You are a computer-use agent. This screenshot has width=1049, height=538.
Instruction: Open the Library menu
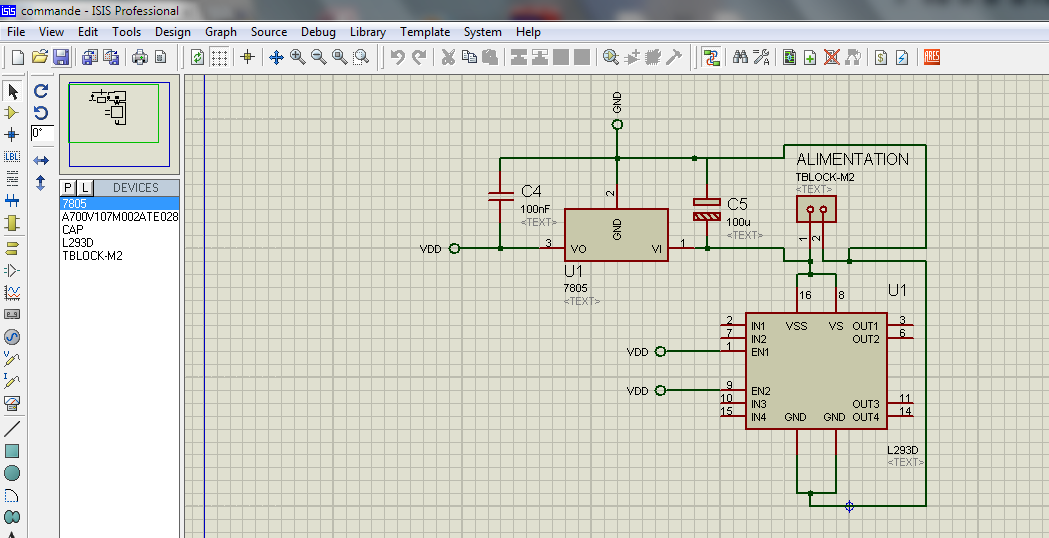pos(367,32)
